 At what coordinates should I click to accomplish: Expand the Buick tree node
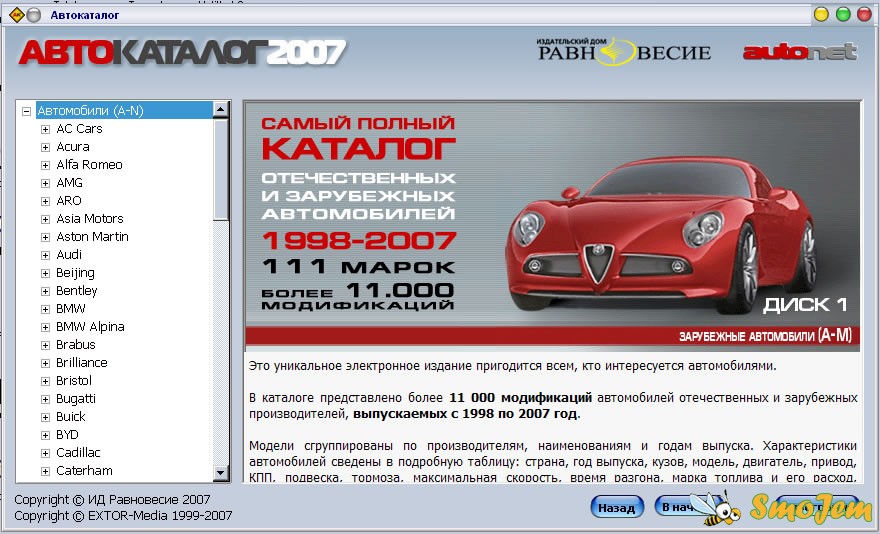coord(45,417)
